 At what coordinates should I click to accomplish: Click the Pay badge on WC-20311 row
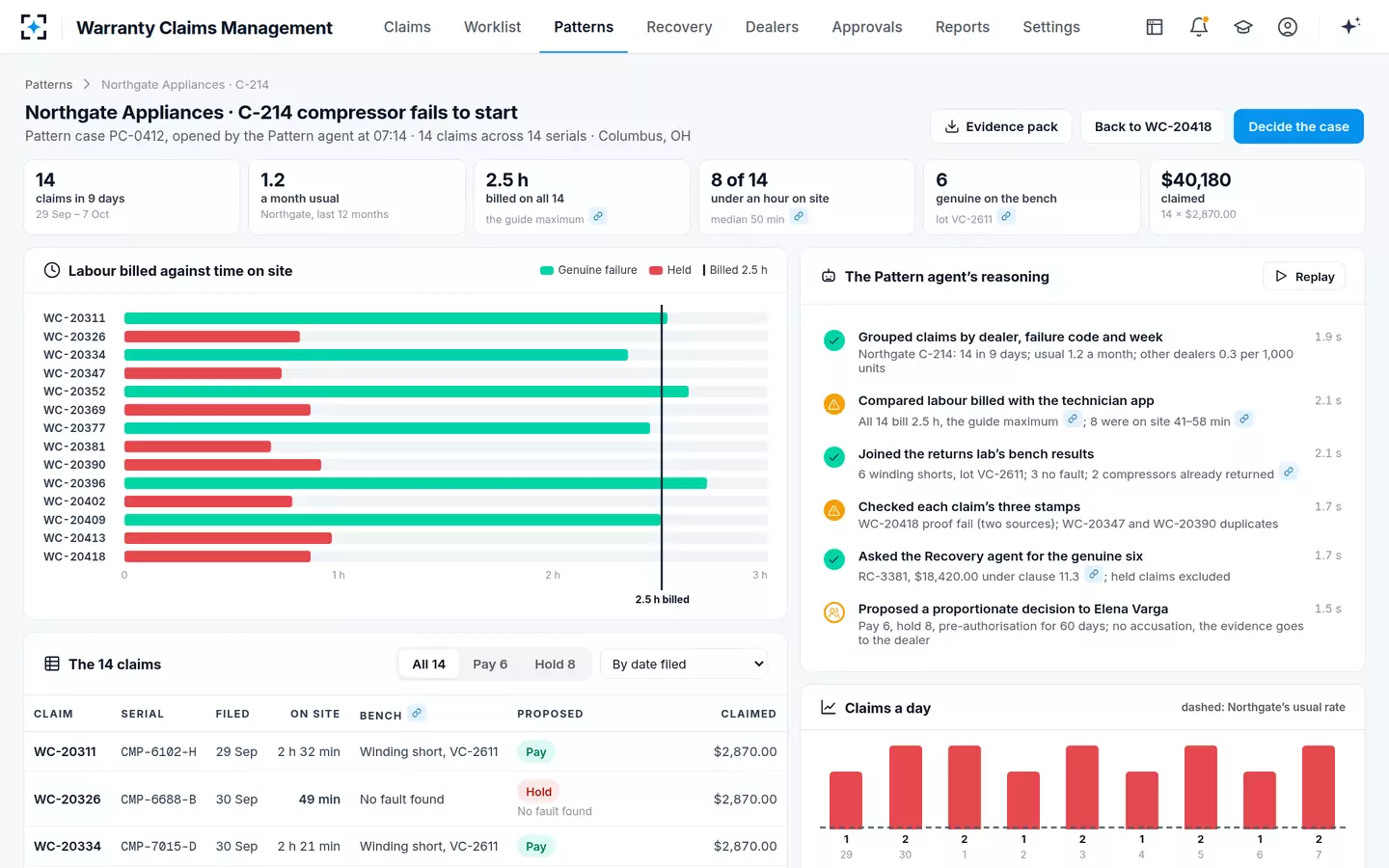[536, 752]
